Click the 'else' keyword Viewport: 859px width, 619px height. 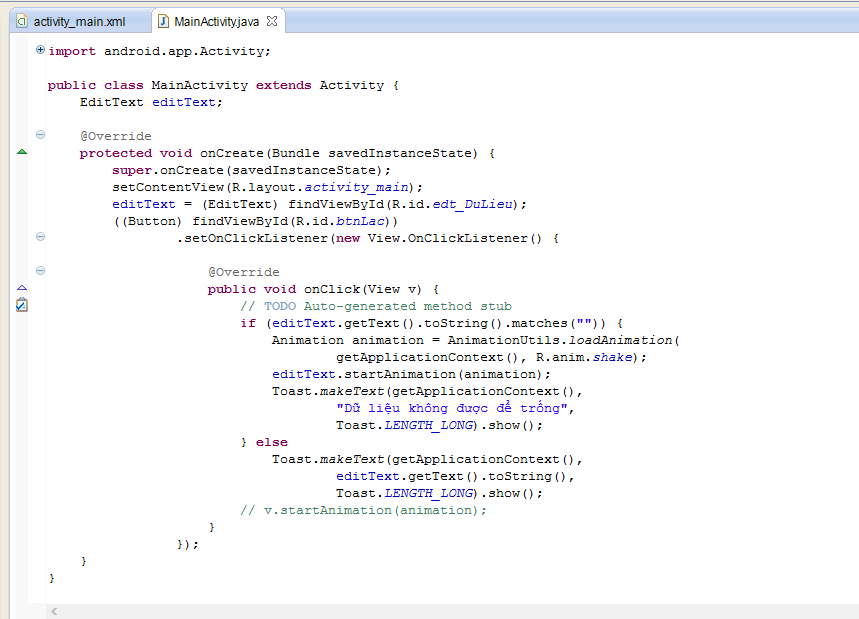pyautogui.click(x=272, y=442)
